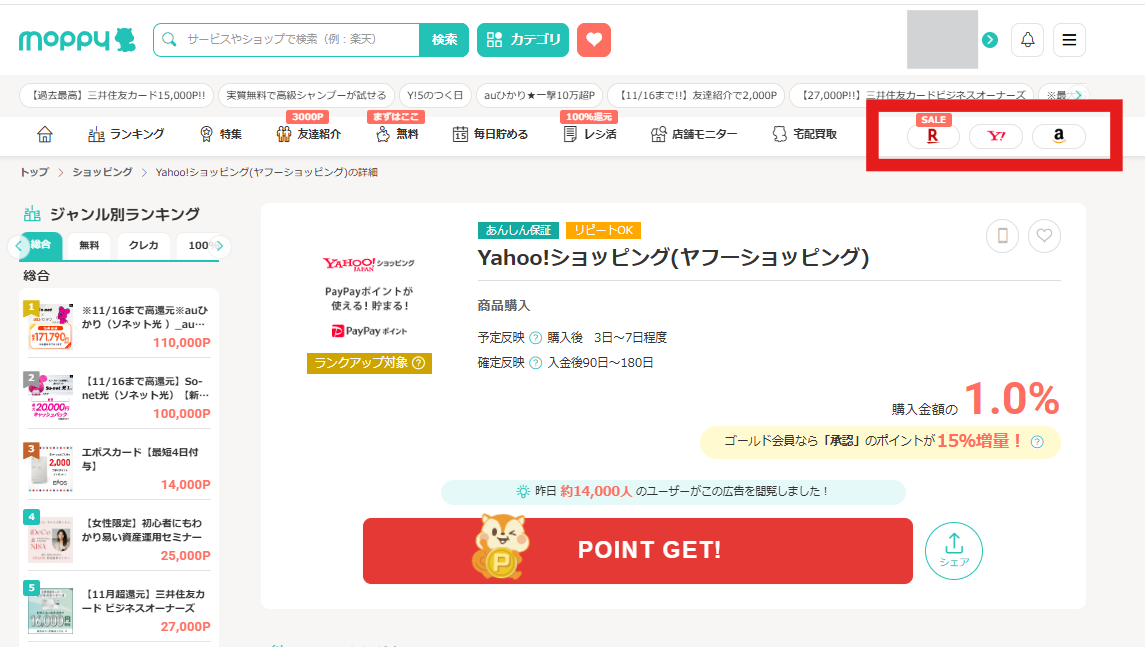Open the カテゴリ dropdown
The width and height of the screenshot is (1145, 647).
point(523,40)
